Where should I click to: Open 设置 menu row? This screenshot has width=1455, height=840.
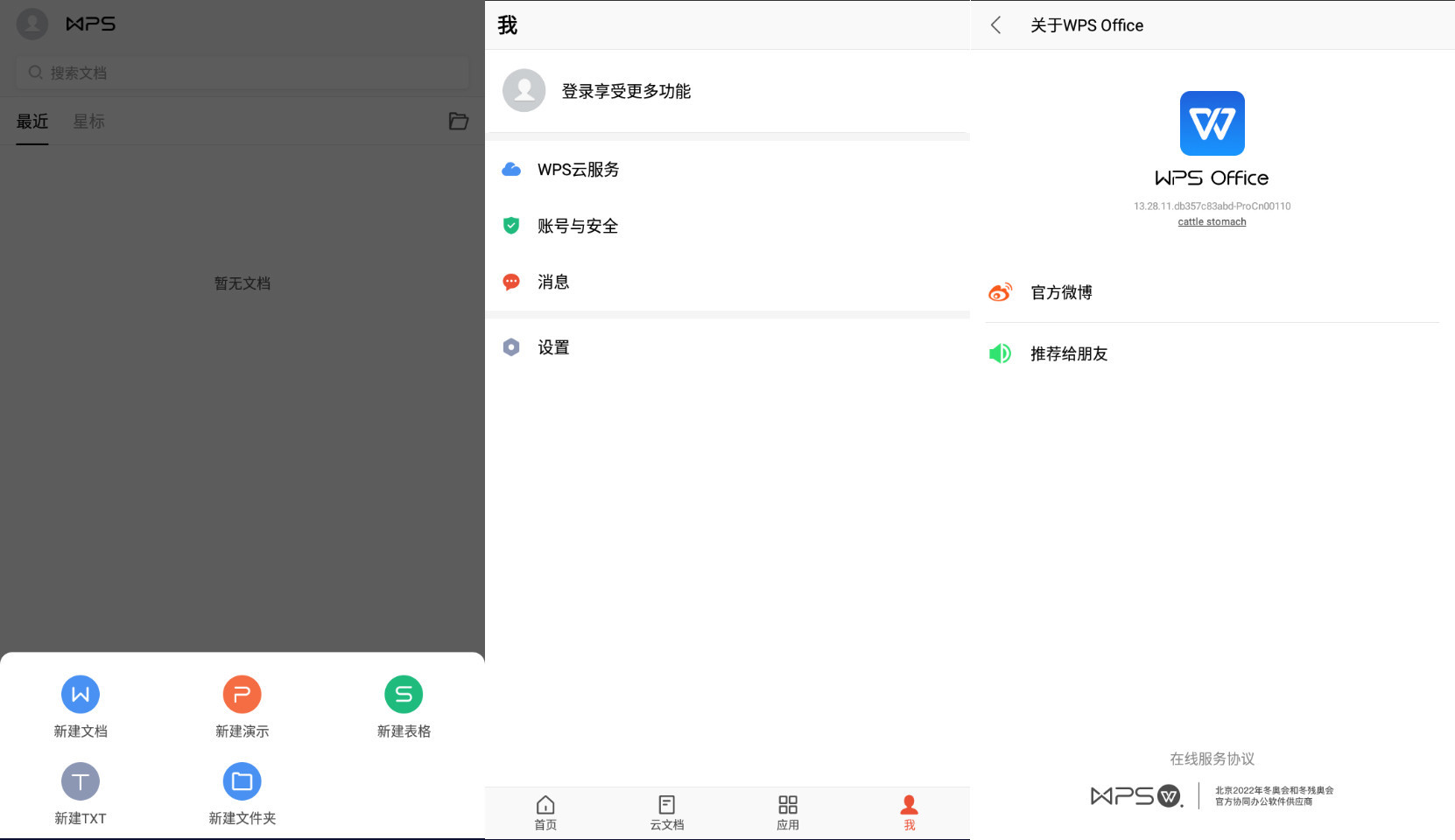pos(727,347)
